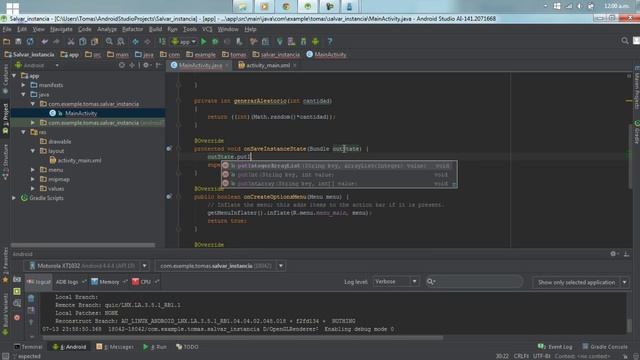Click the project panel gear icon
This screenshot has width=640, height=360.
coord(146,65)
